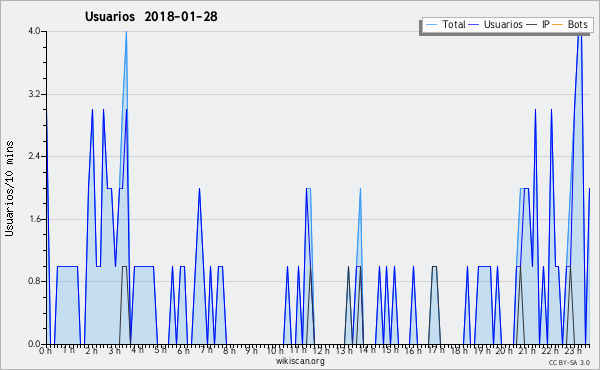600x370 pixels.
Task: Click the 4.0 y-axis value
Action: tap(34, 31)
